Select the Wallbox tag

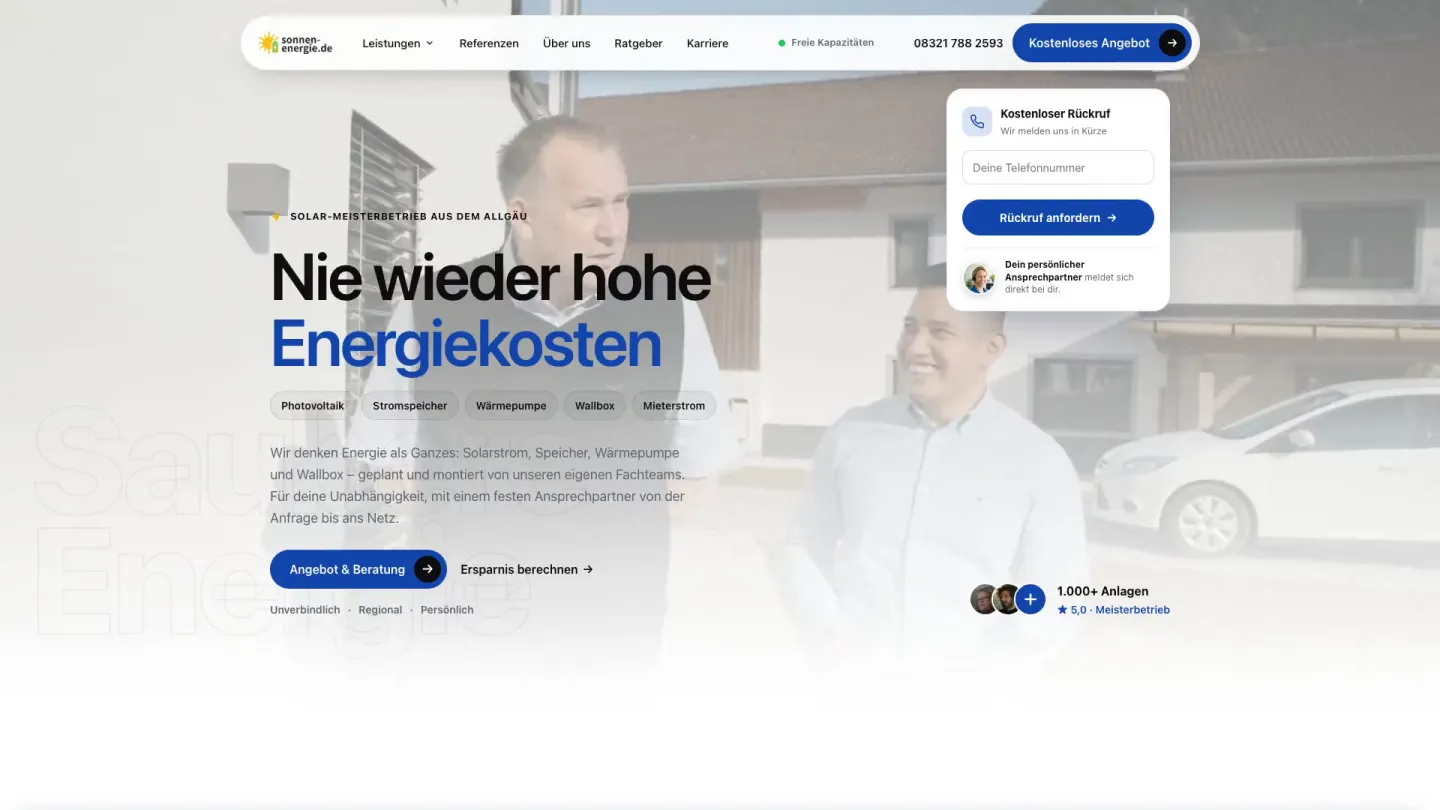[595, 405]
